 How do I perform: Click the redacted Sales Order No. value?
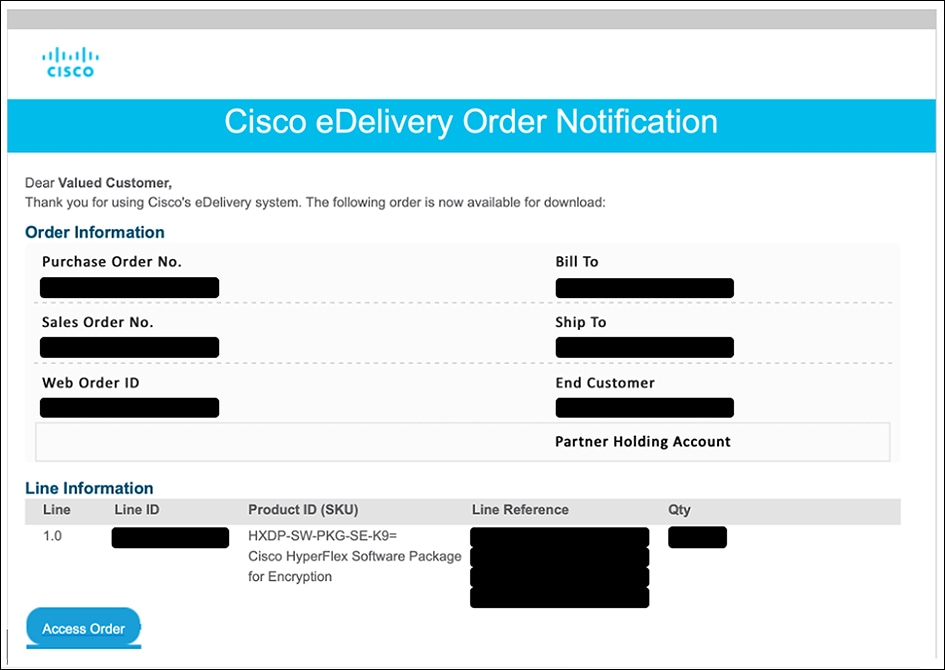click(129, 348)
